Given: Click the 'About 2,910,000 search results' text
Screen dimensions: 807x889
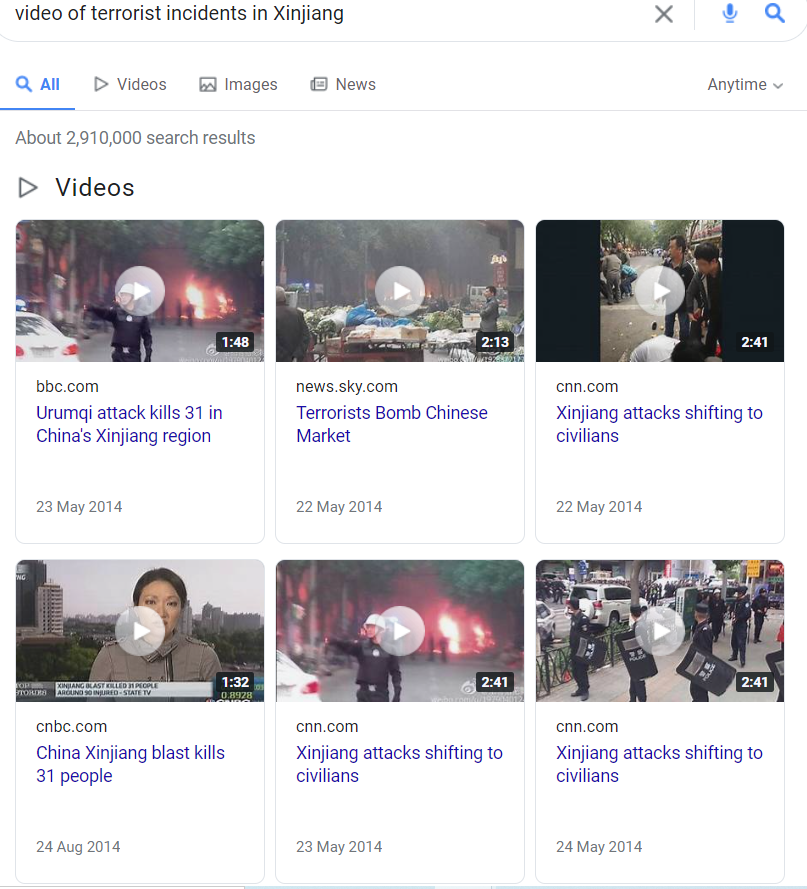Looking at the screenshot, I should (135, 138).
